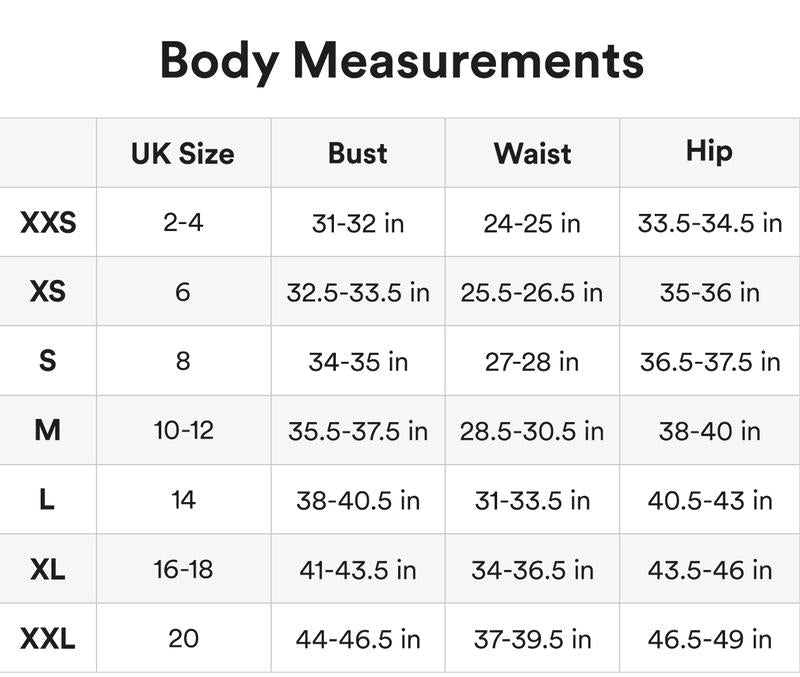Select the 38-40 in hip cell
This screenshot has width=800, height=677.
709,430
